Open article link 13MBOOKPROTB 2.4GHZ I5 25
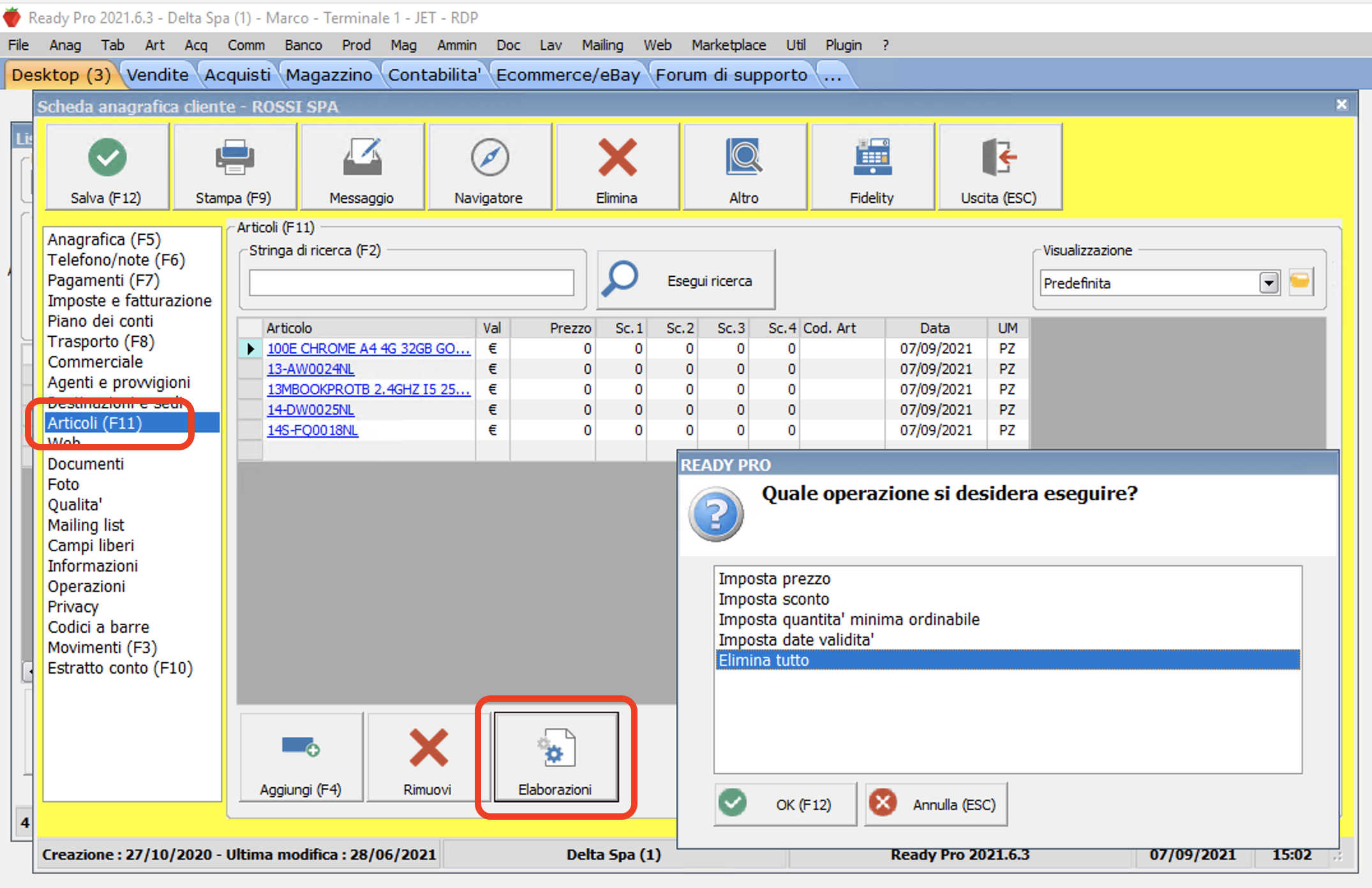 click(x=368, y=390)
